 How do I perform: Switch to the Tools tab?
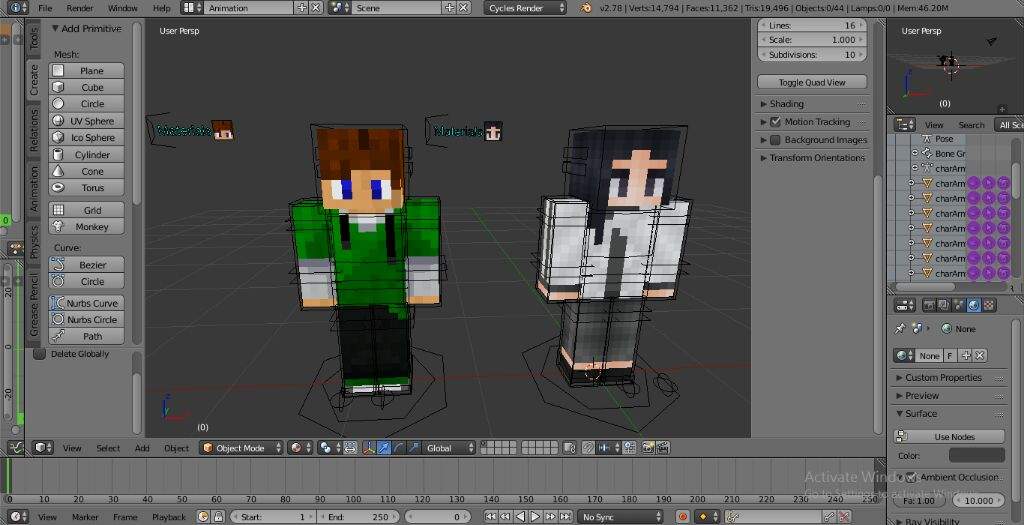(x=34, y=38)
